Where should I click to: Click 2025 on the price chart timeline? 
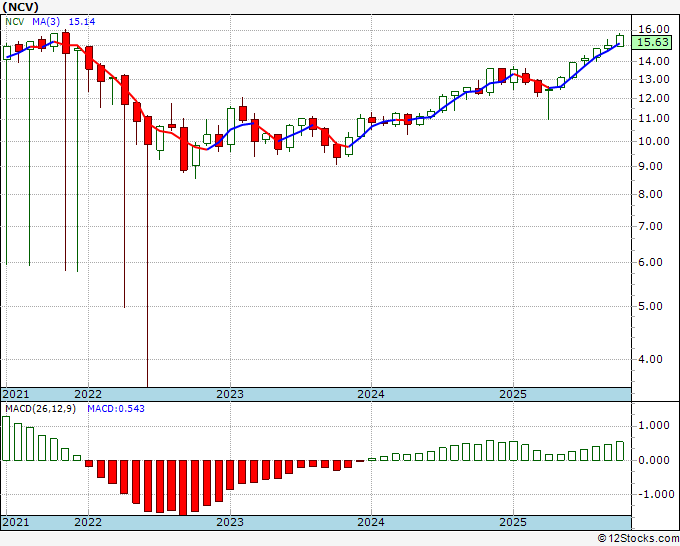click(x=513, y=394)
